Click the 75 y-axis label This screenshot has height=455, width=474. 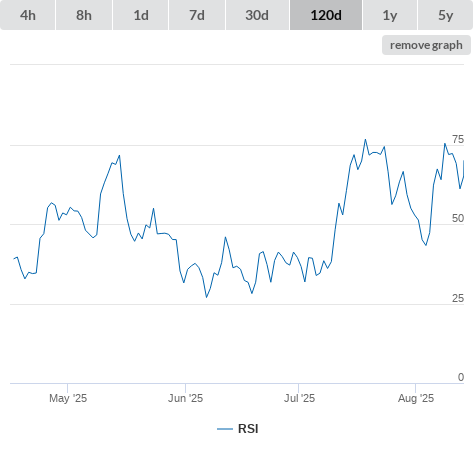tap(458, 139)
